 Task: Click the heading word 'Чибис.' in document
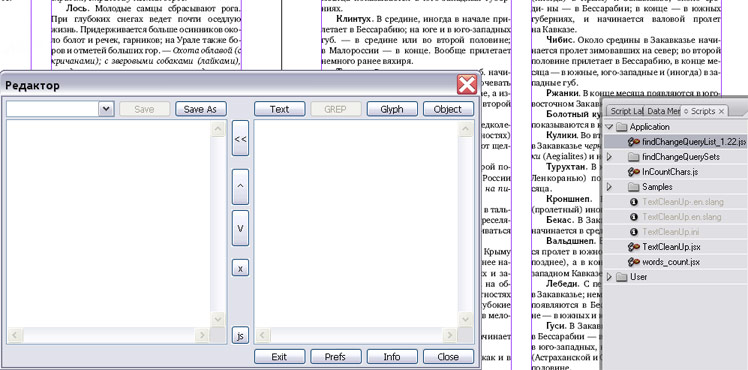(x=561, y=41)
